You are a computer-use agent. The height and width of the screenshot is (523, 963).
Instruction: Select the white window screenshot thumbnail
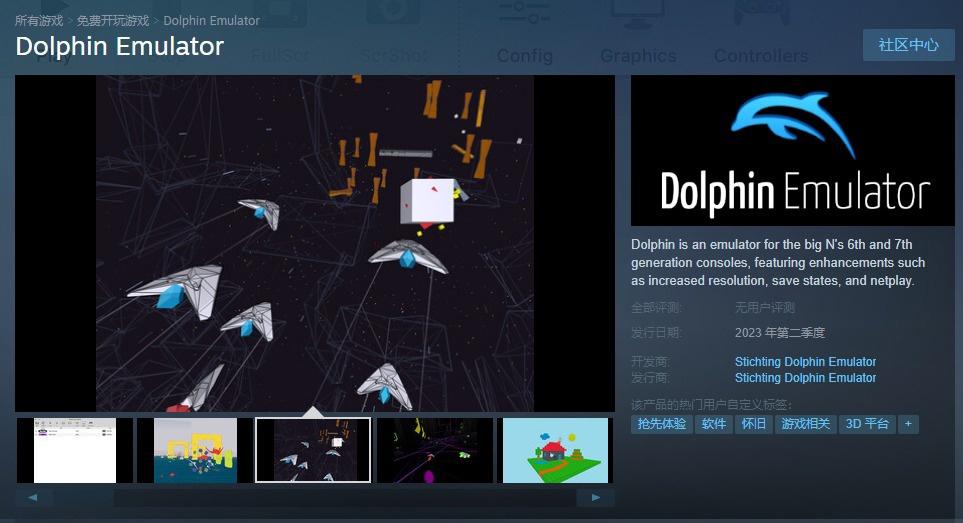(75, 451)
